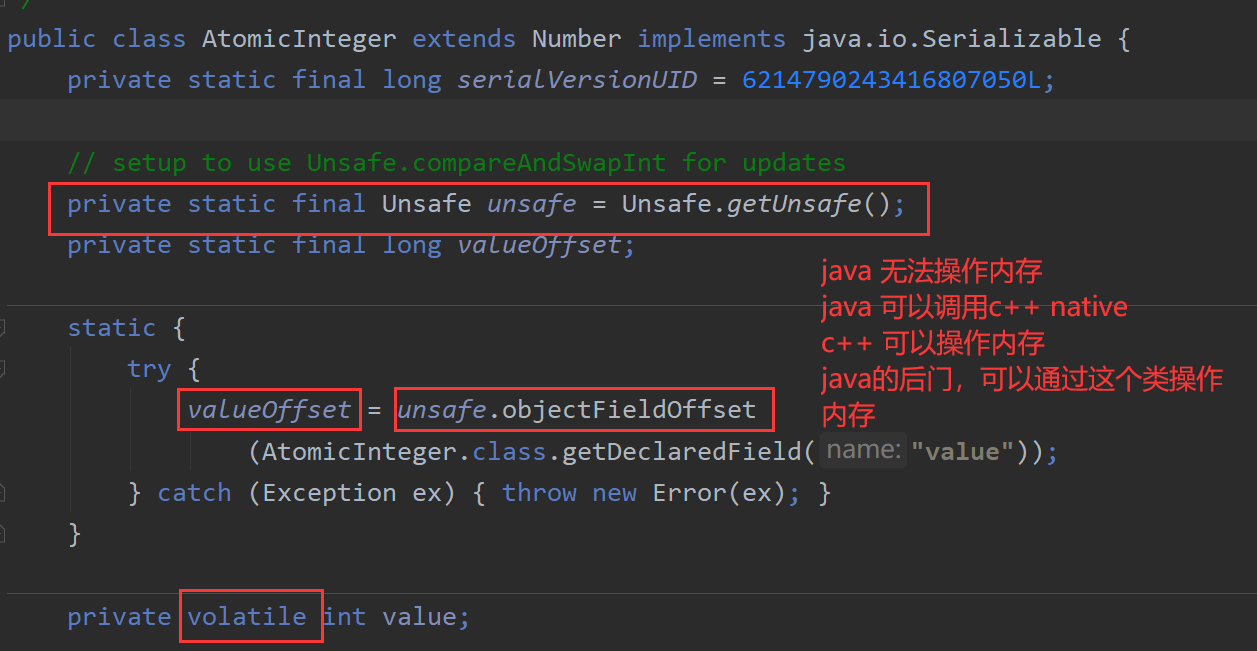Click fold end marker at static block's closing brace
Viewport: 1257px width, 651px height.
(3, 534)
